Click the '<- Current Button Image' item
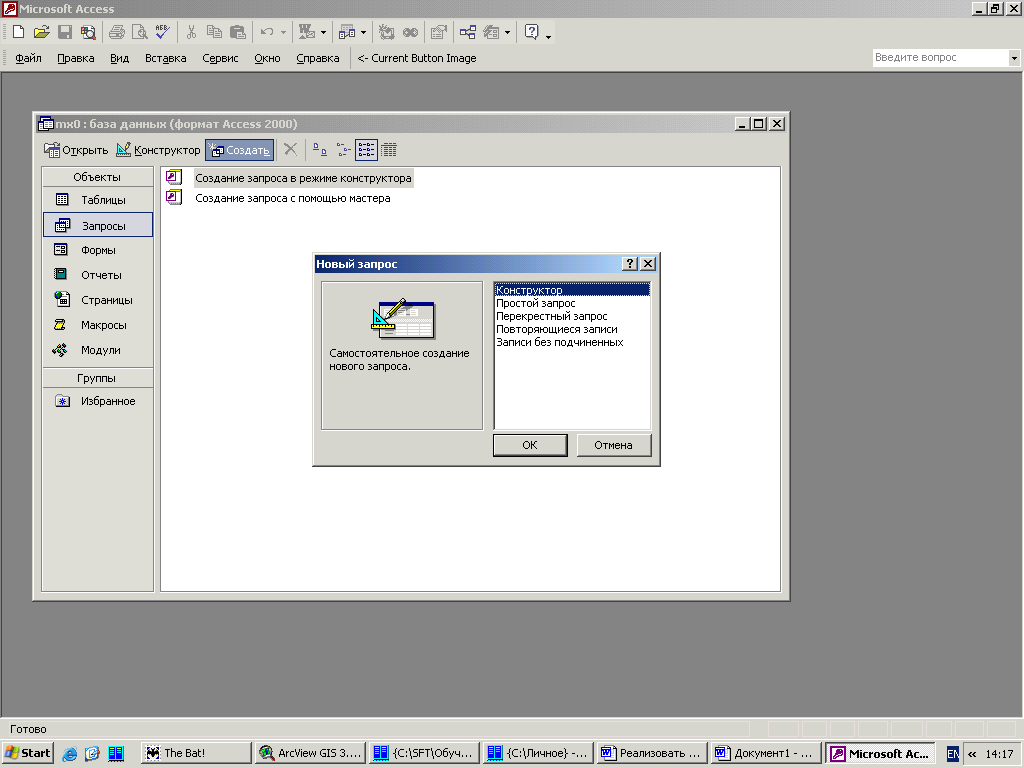 (417, 58)
